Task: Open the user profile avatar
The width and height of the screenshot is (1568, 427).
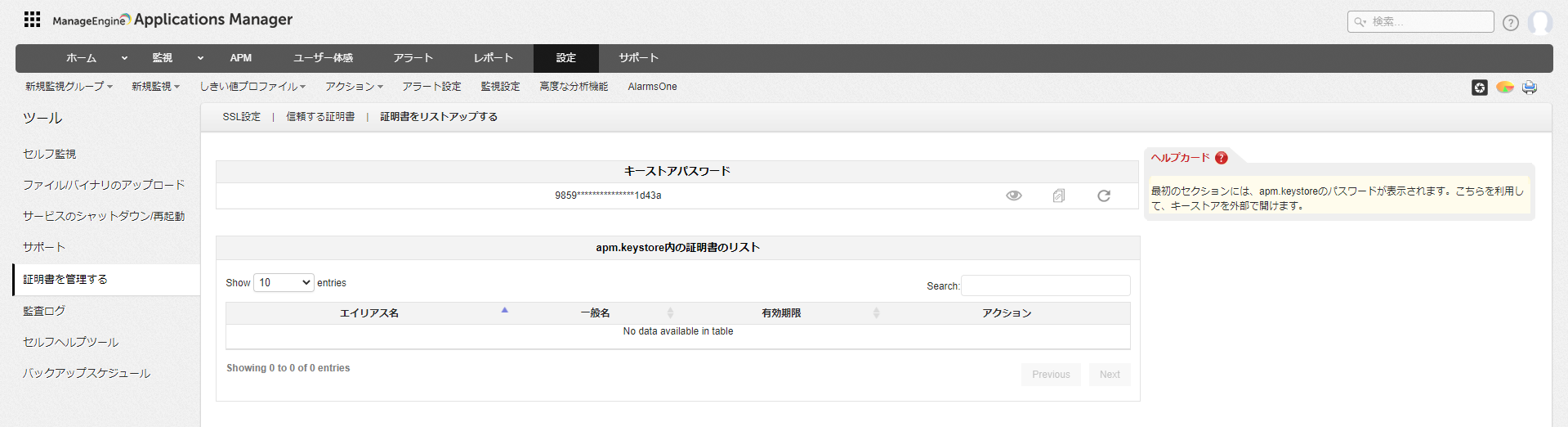Action: click(1539, 22)
